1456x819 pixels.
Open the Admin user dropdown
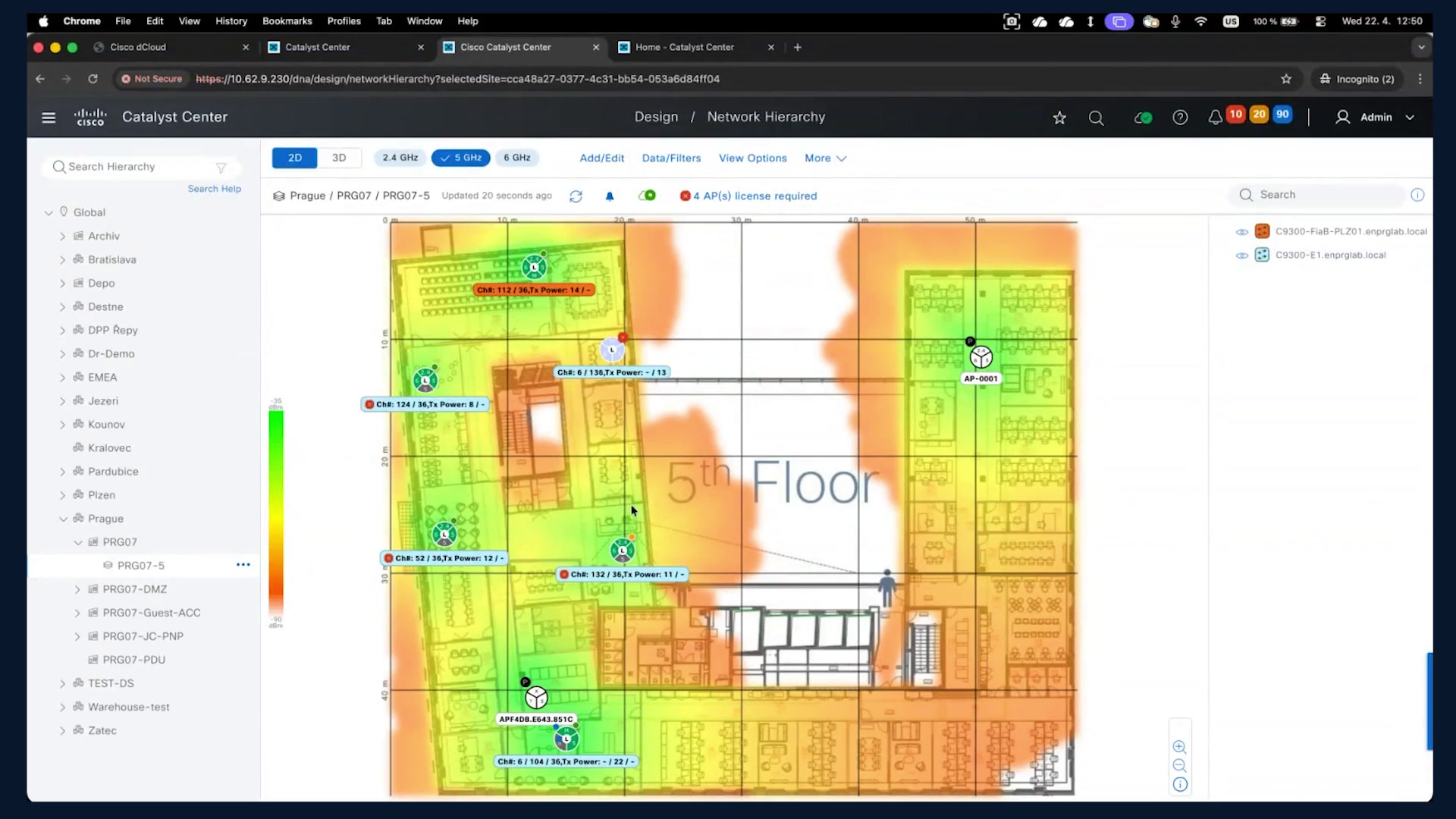[x=1375, y=118]
